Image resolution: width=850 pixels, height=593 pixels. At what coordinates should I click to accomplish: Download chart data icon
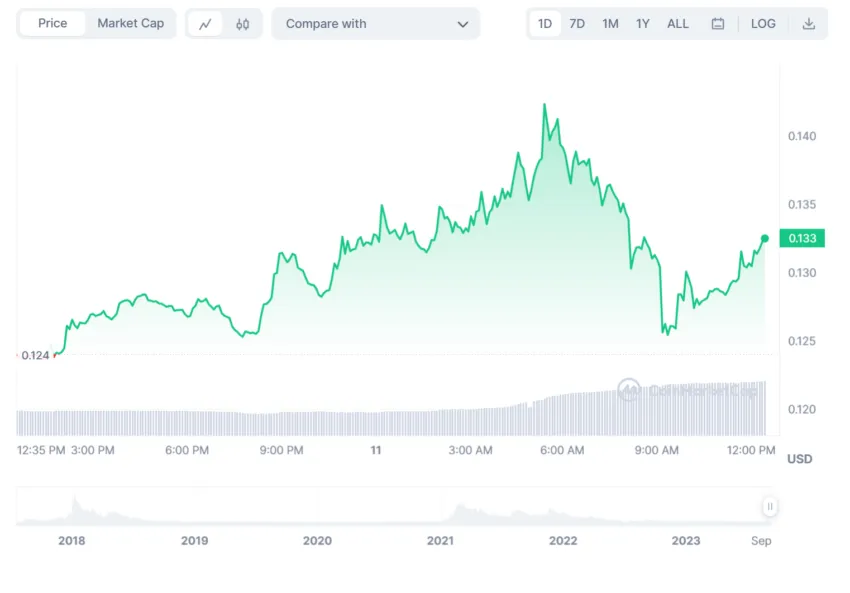point(808,24)
